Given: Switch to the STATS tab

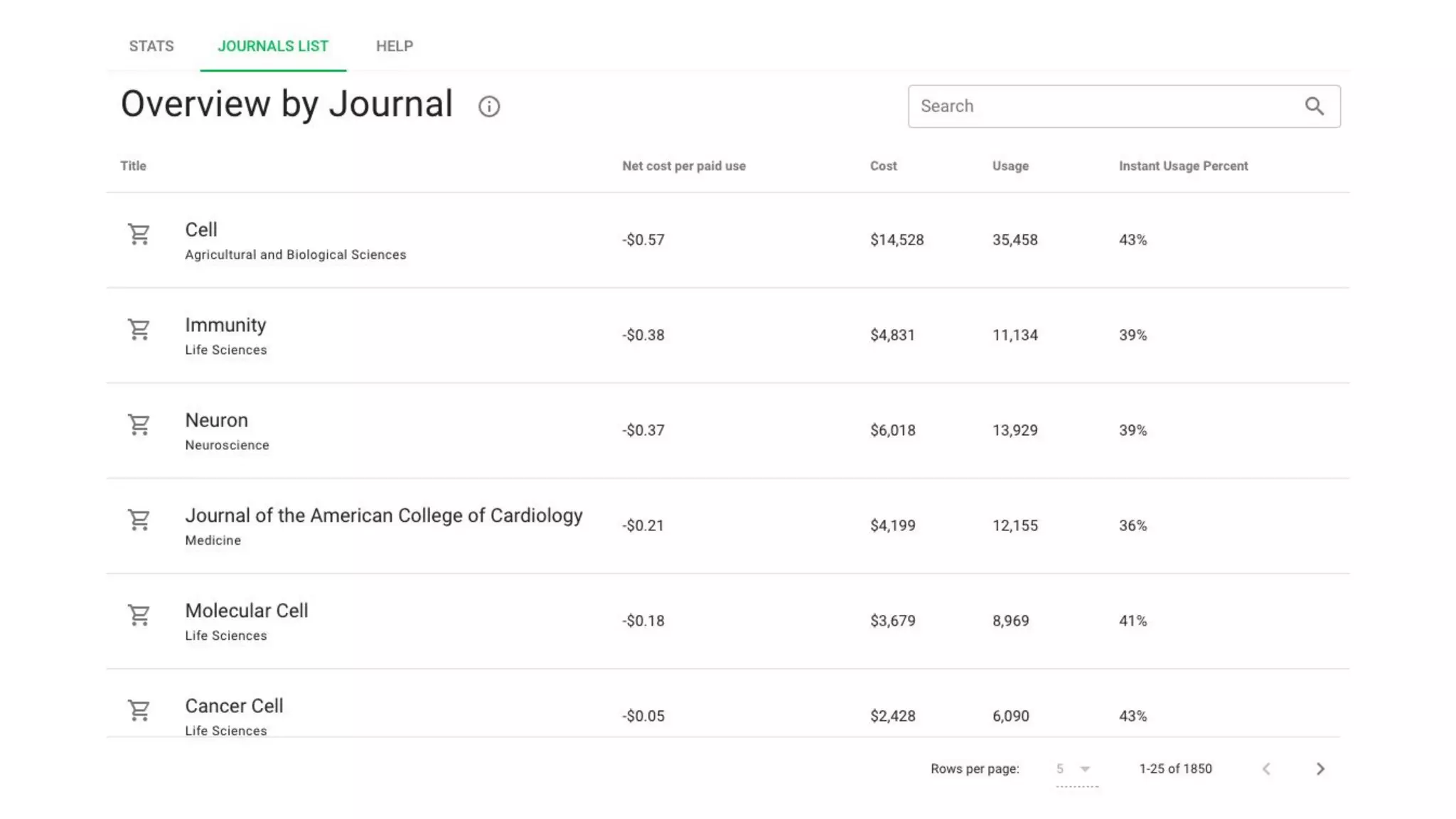Looking at the screenshot, I should click(x=151, y=46).
